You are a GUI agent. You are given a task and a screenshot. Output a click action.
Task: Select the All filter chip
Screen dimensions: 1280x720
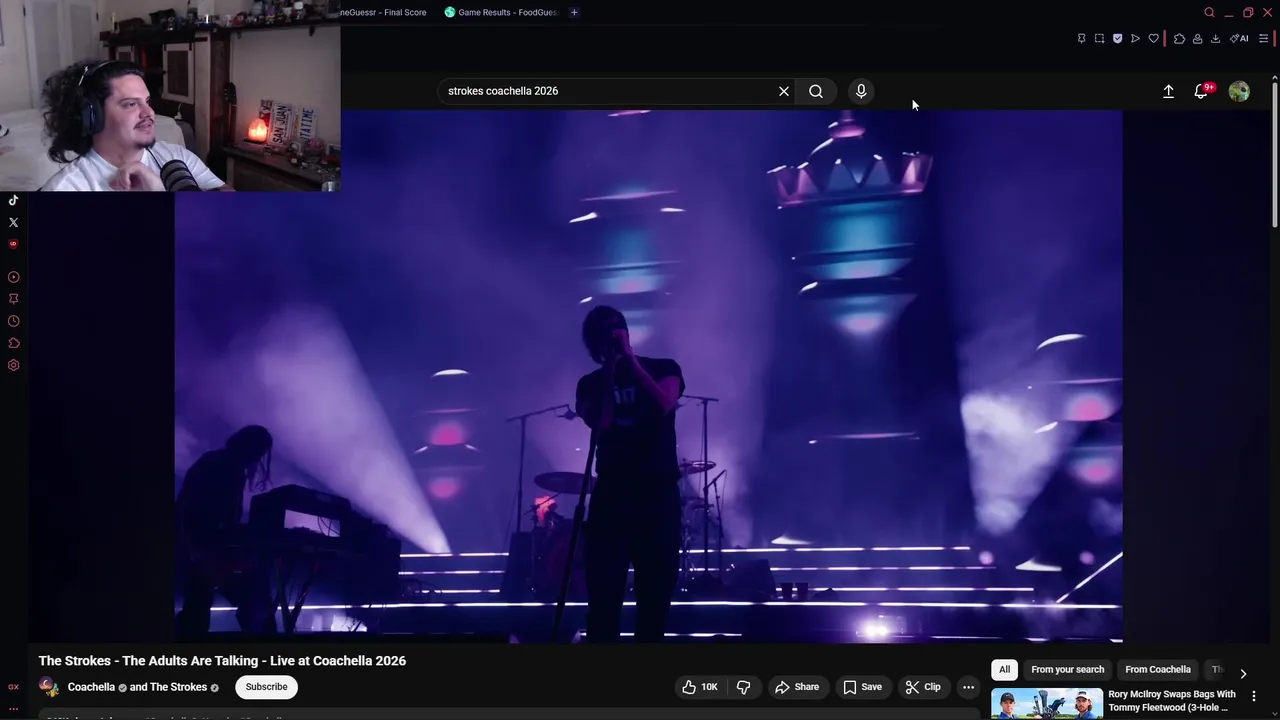(x=1004, y=670)
